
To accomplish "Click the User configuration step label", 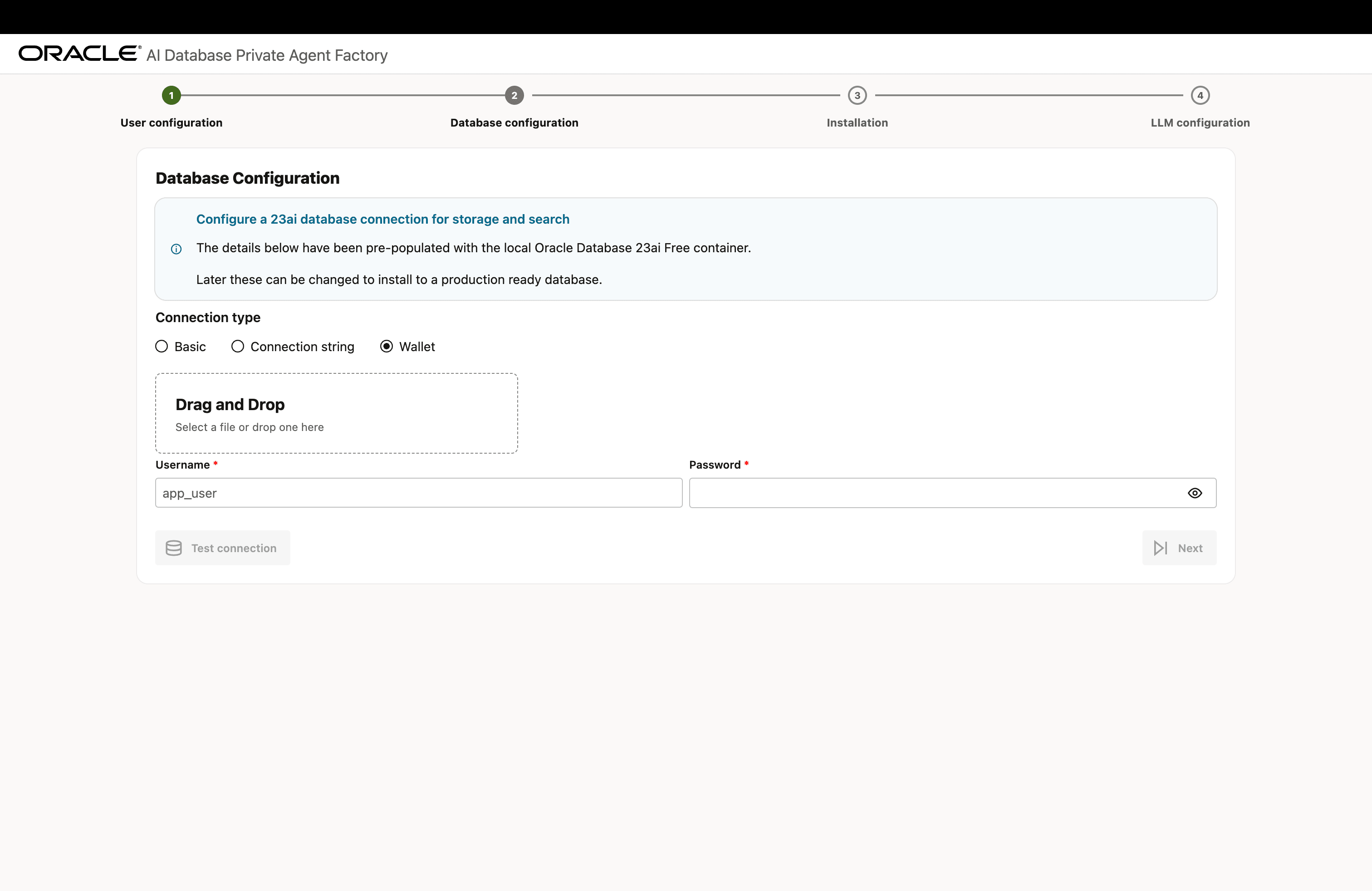I will (x=171, y=123).
